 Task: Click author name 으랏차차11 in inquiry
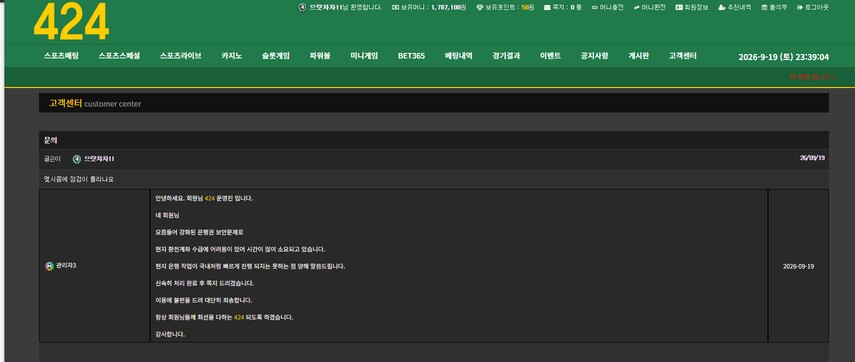tap(99, 159)
